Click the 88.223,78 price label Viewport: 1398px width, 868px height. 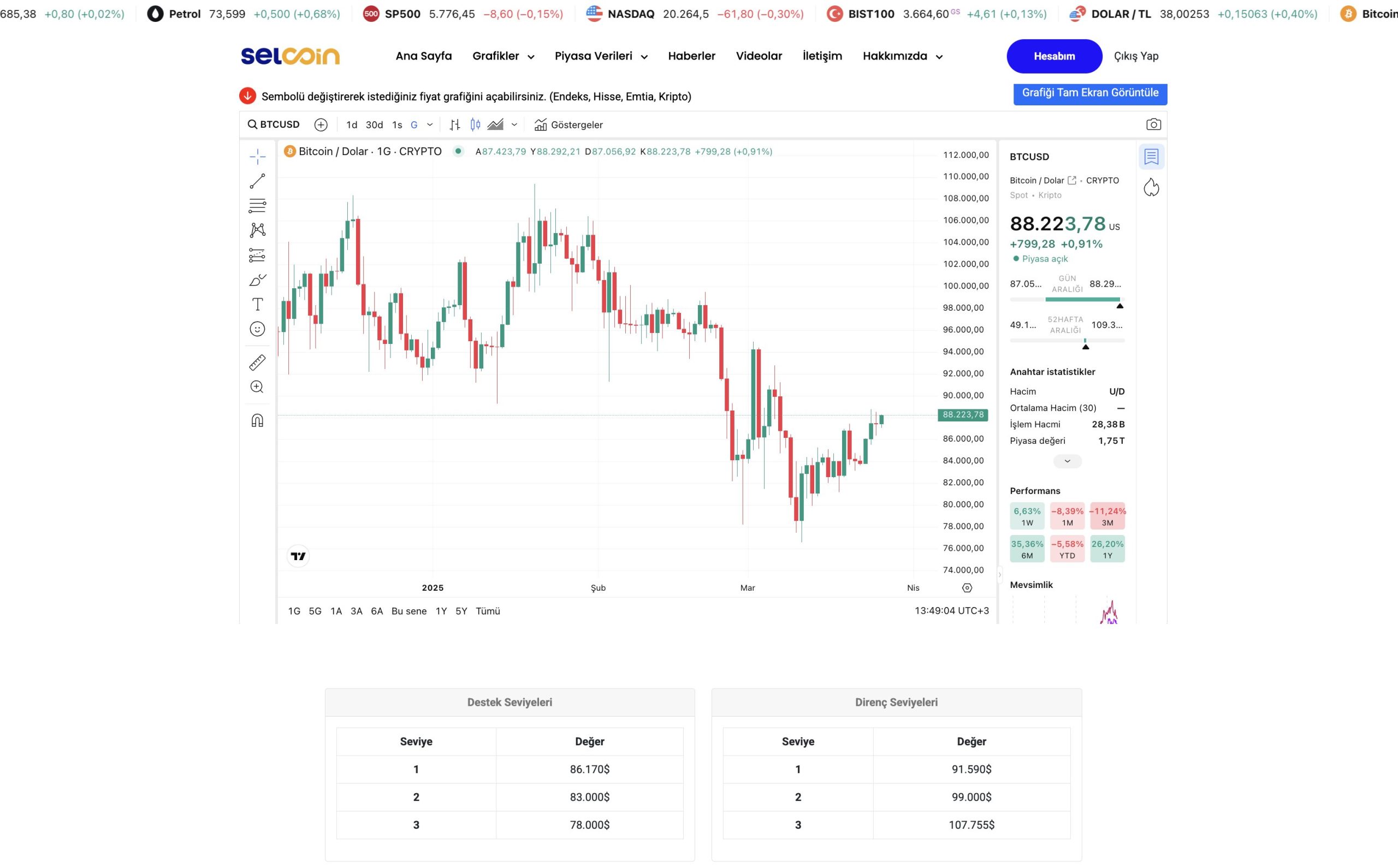click(963, 414)
